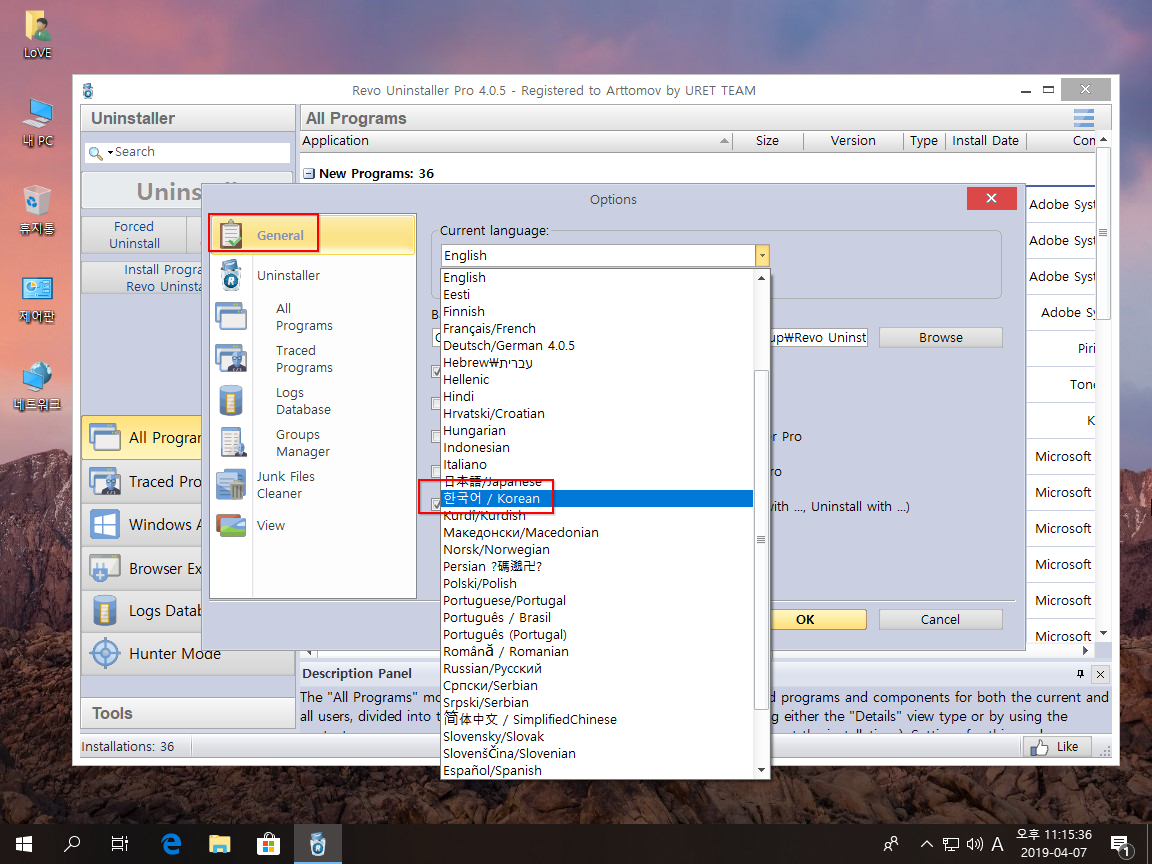Open Groups Manager options icon

pos(233,442)
